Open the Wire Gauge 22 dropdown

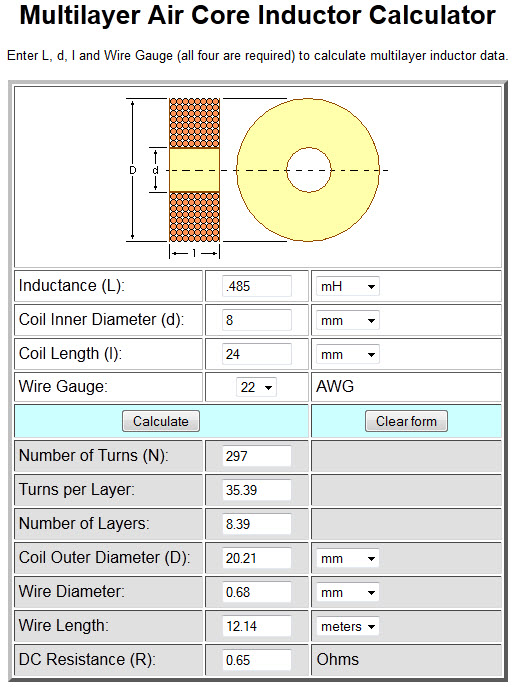[256, 387]
